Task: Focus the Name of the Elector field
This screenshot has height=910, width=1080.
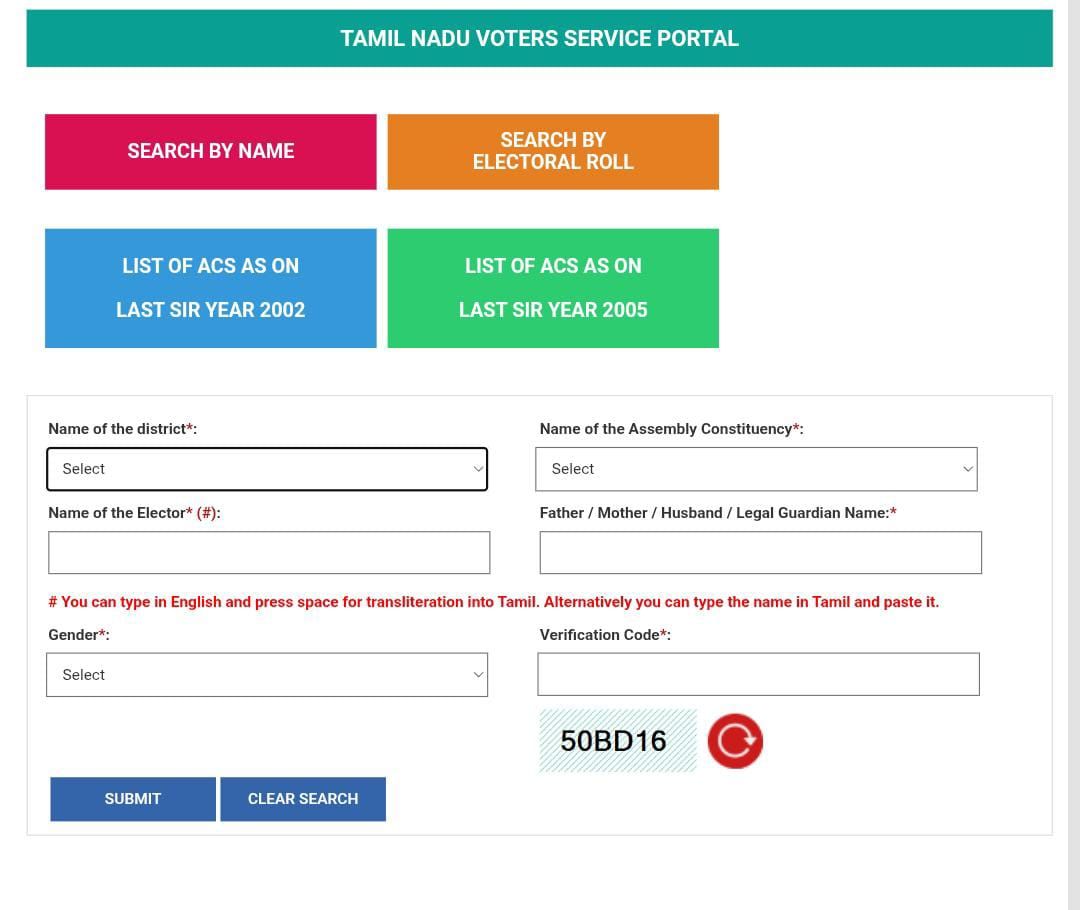Action: pos(269,553)
